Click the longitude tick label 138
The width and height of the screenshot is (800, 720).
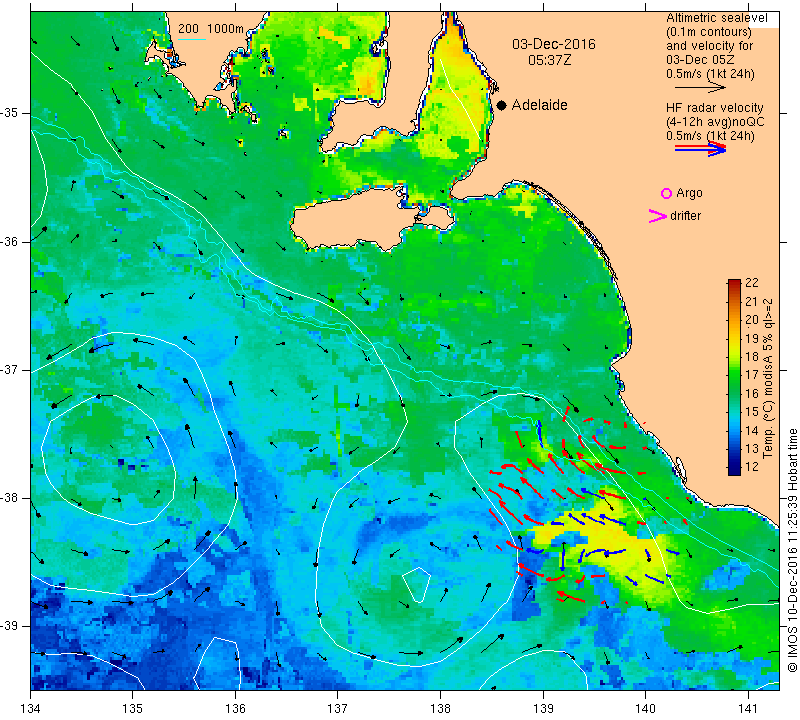[440, 709]
